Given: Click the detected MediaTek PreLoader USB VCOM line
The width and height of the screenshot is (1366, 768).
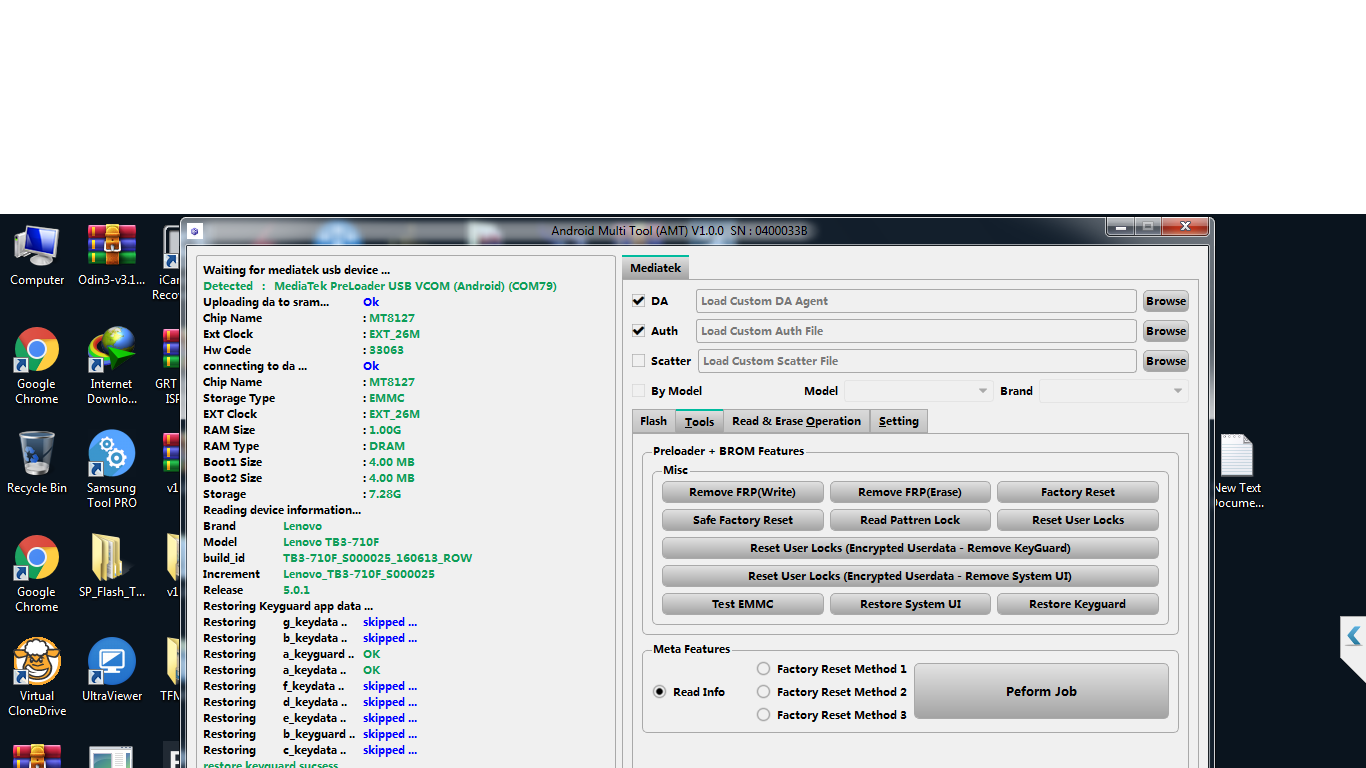Looking at the screenshot, I should (380, 286).
